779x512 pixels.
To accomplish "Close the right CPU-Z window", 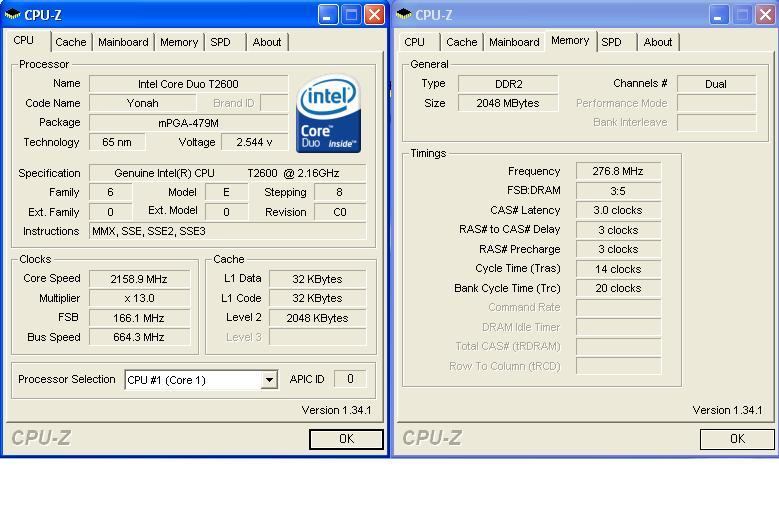I will click(x=766, y=15).
